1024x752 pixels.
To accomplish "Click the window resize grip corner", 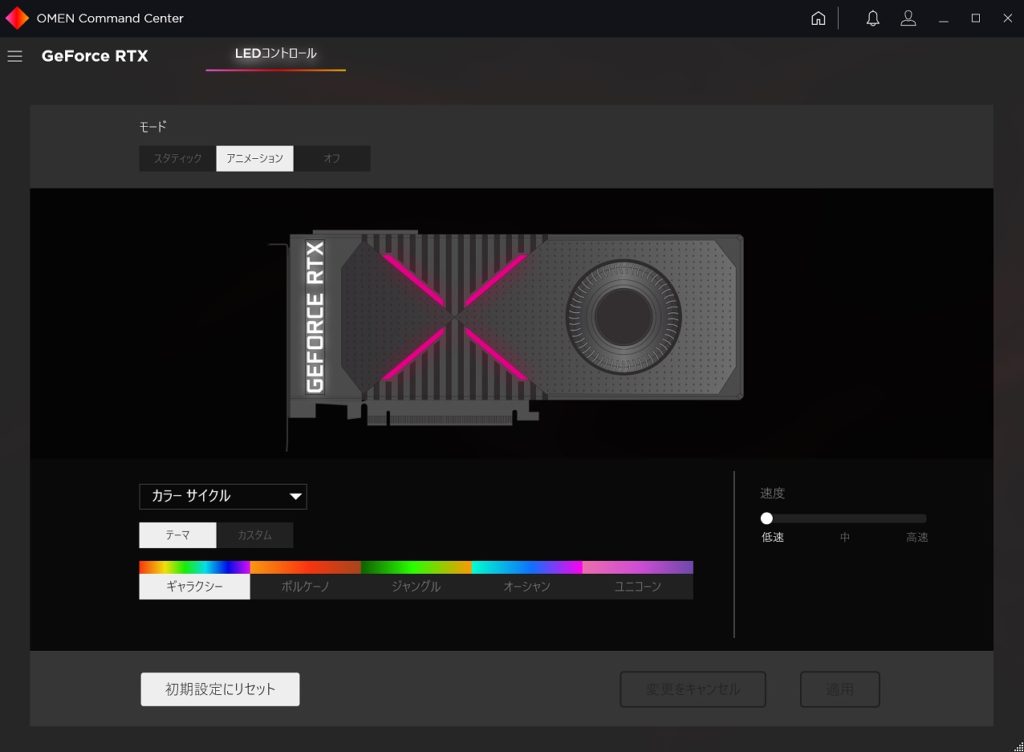I will 1018,746.
